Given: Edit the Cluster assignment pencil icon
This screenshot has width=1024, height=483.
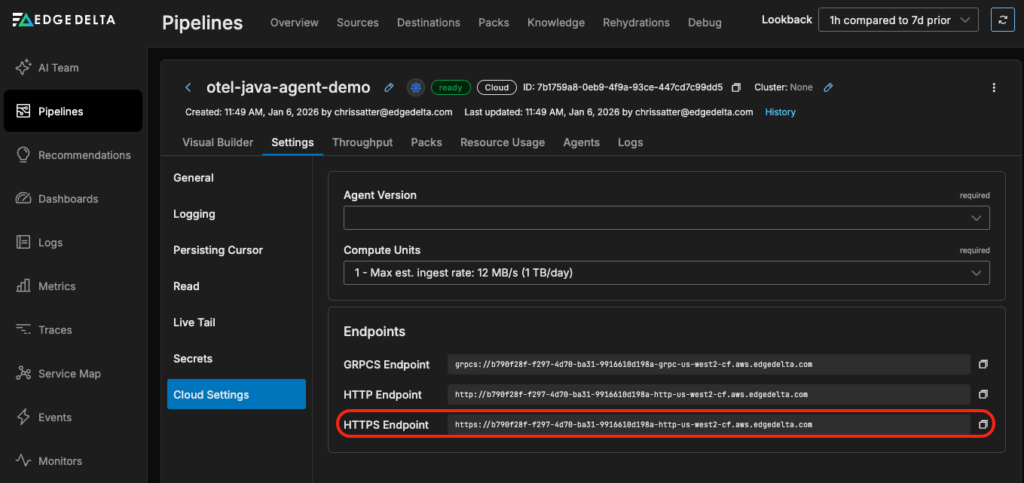Looking at the screenshot, I should point(828,88).
